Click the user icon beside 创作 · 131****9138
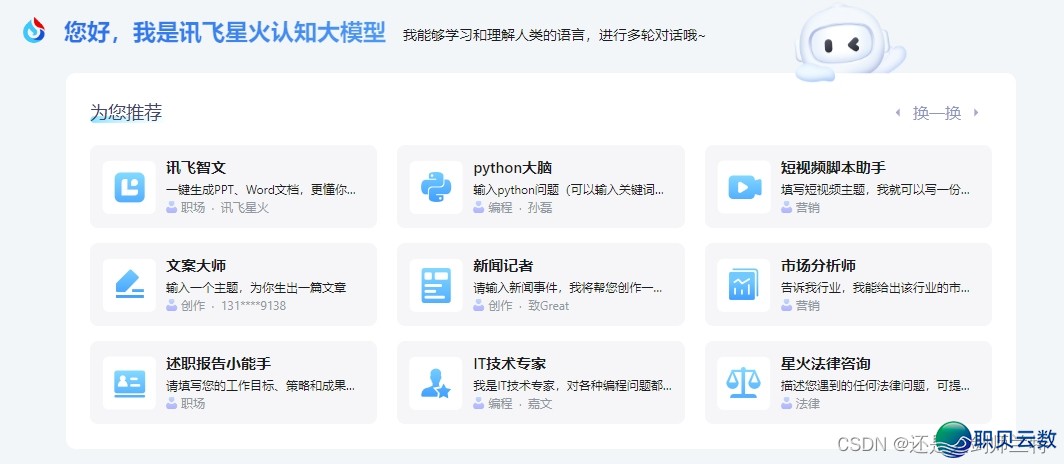This screenshot has width=1064, height=464. coord(172,305)
